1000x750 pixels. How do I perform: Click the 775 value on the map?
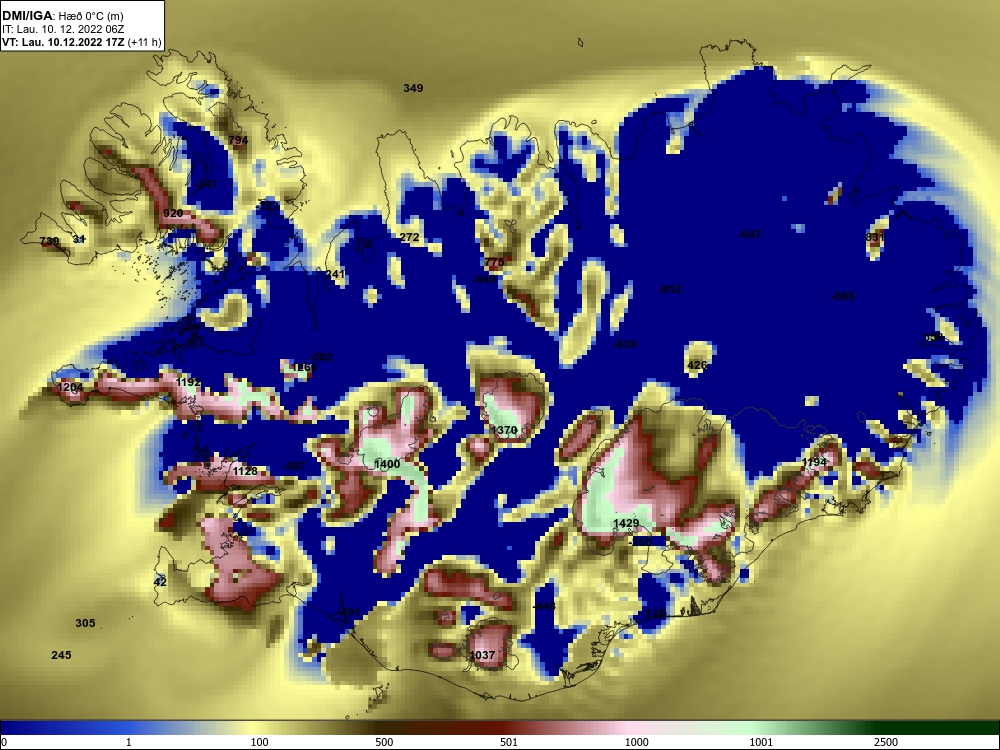494,261
